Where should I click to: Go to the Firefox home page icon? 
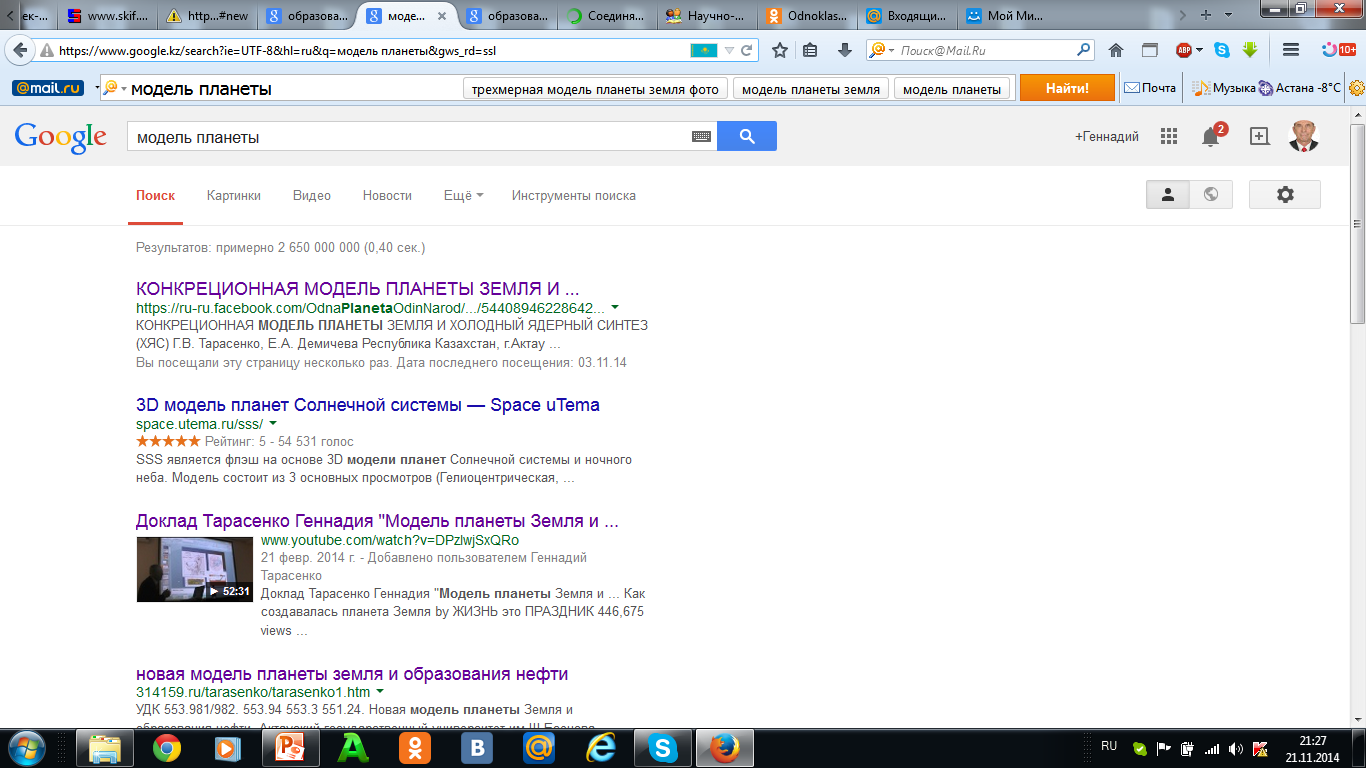[x=1116, y=50]
